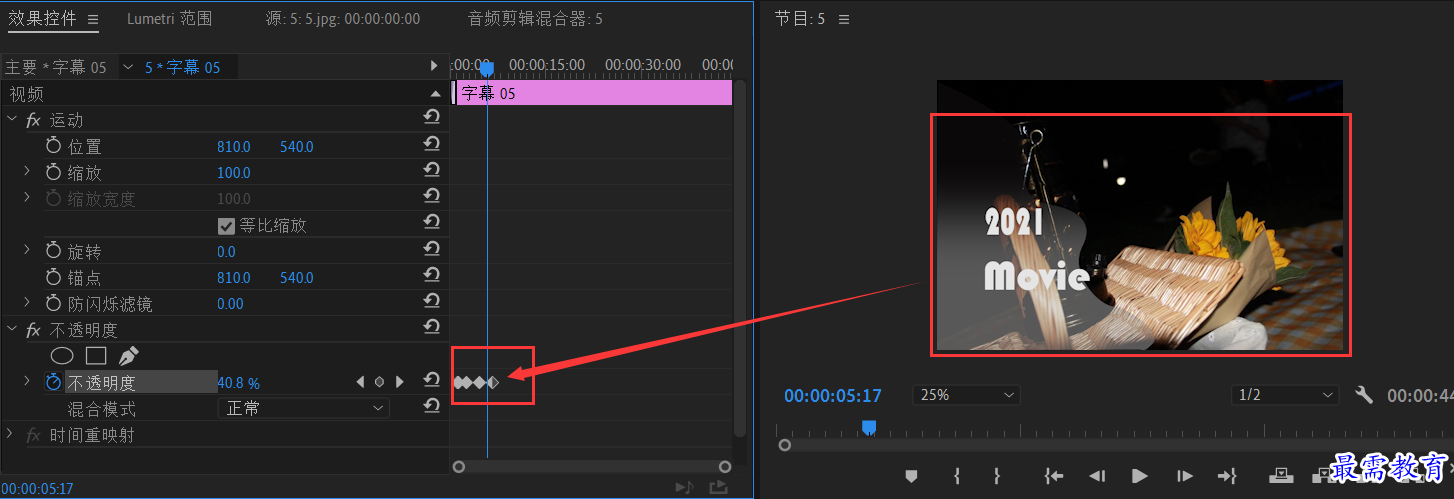
Task: Click the 缩放 value 100.0
Action: point(234,173)
